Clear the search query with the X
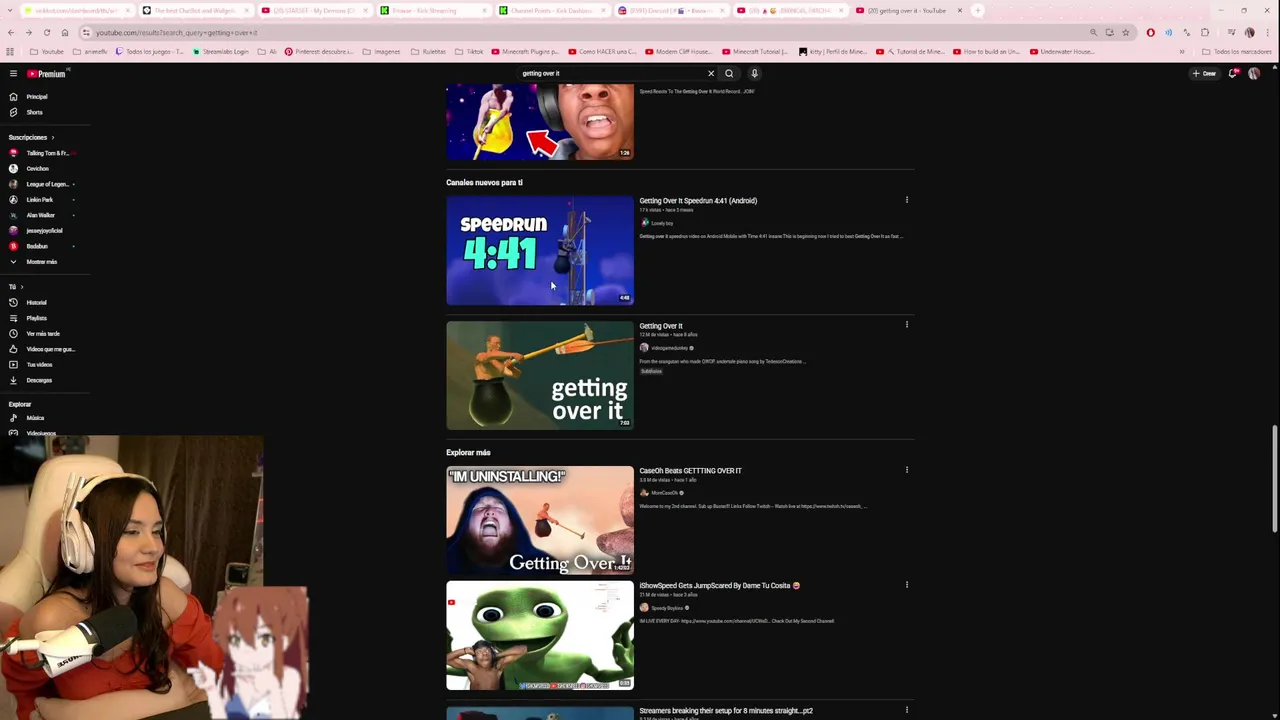1280x720 pixels. (711, 73)
